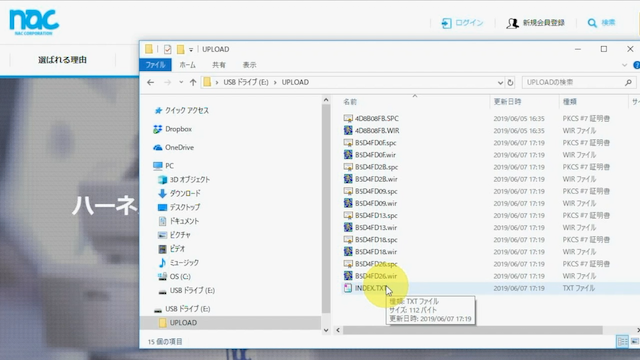Open 選ばれる理由 menu on nac website
640x360 pixels.
[62, 60]
